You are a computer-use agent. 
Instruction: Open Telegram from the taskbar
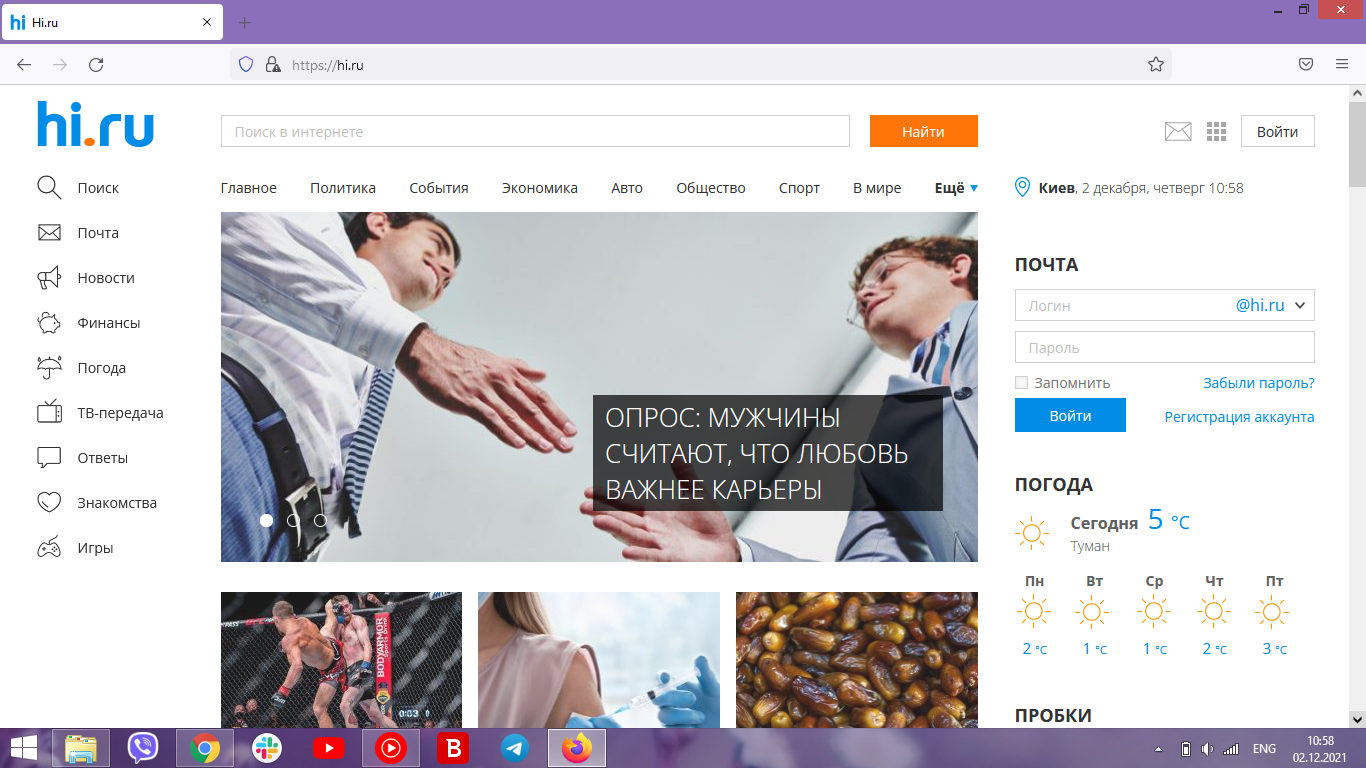pos(515,747)
